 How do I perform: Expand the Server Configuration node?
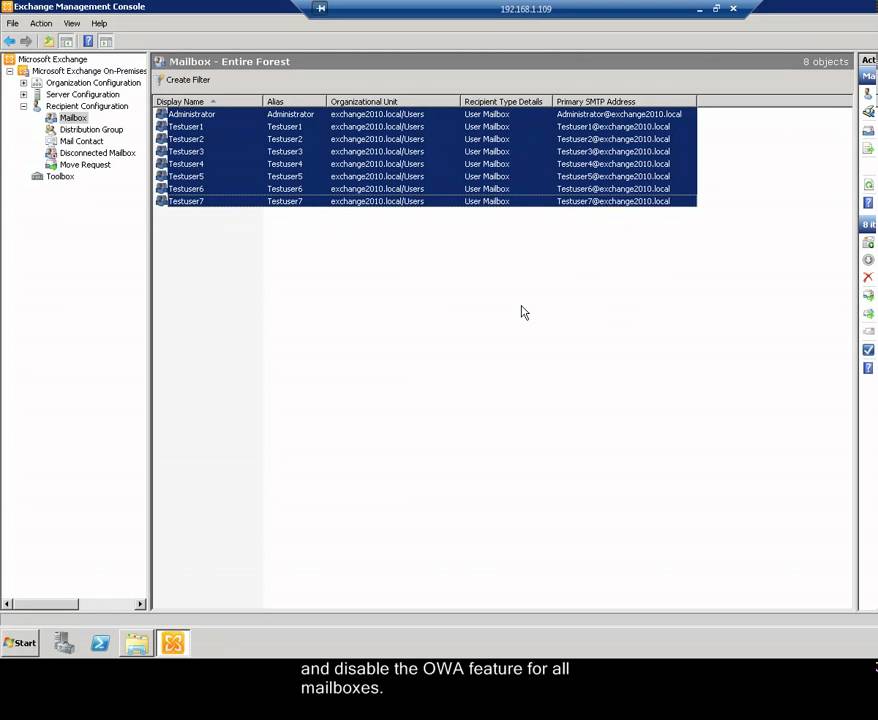(24, 95)
